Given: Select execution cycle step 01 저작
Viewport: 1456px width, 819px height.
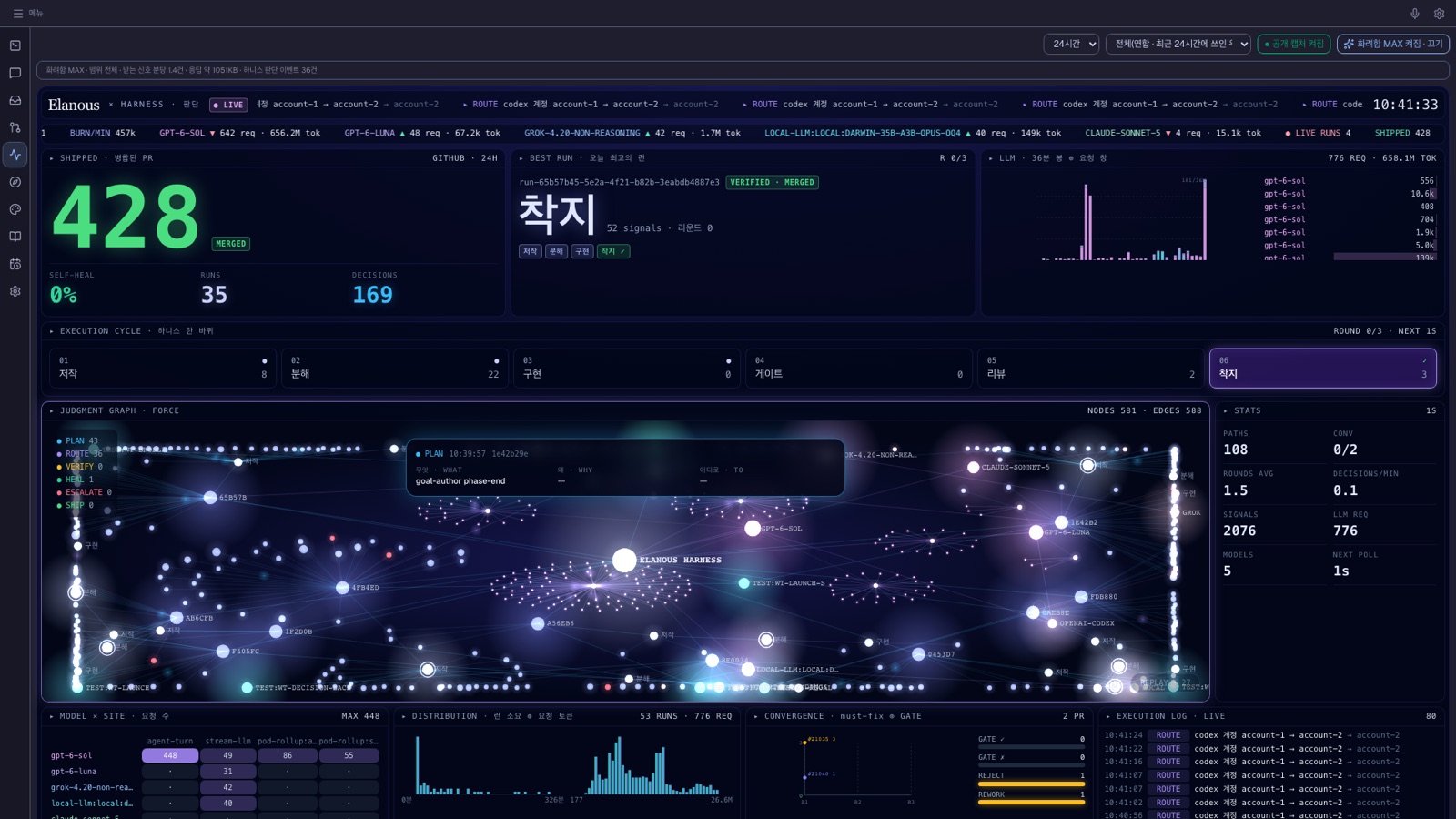Looking at the screenshot, I should pyautogui.click(x=162, y=368).
